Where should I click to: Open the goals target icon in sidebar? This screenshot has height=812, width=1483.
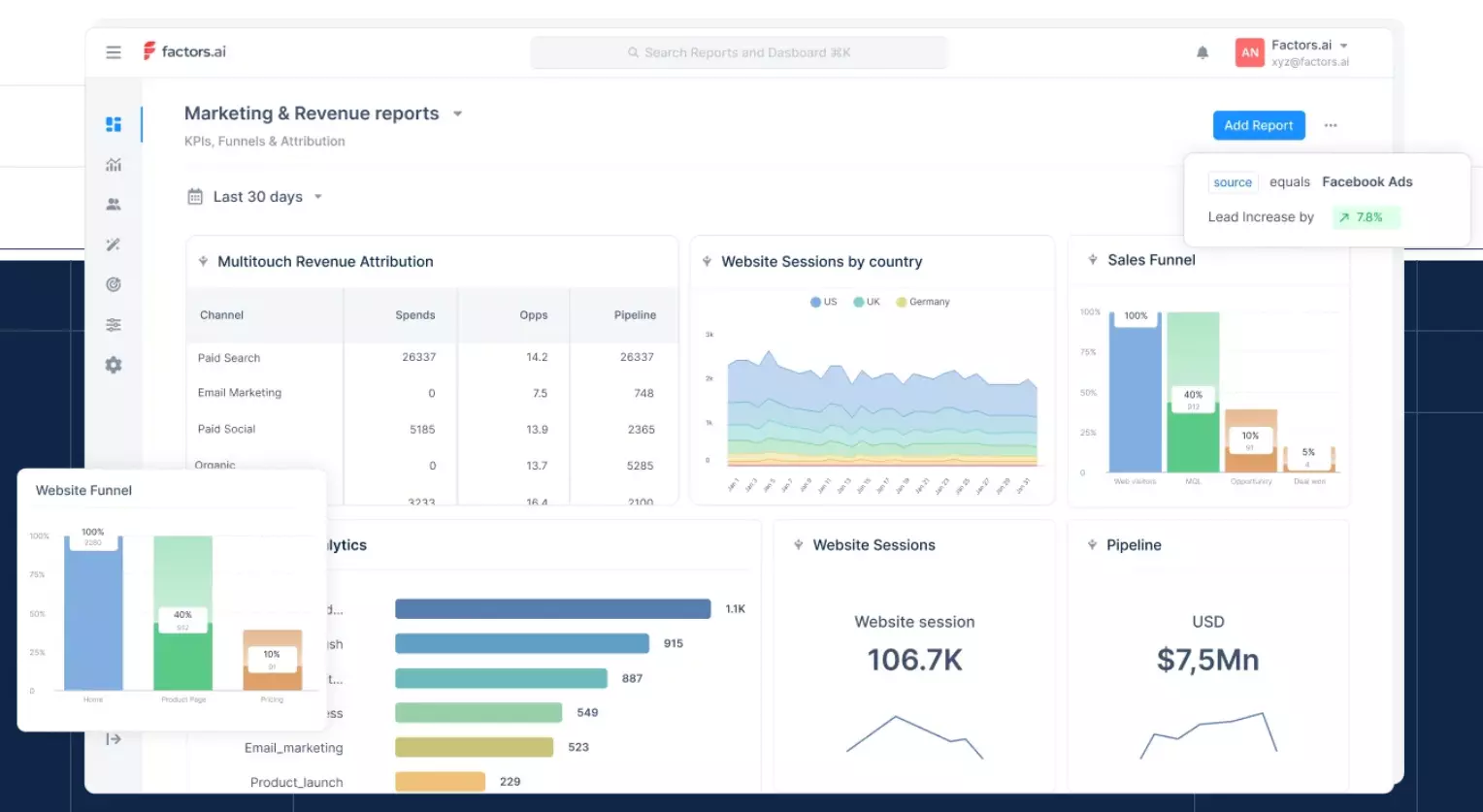(114, 283)
